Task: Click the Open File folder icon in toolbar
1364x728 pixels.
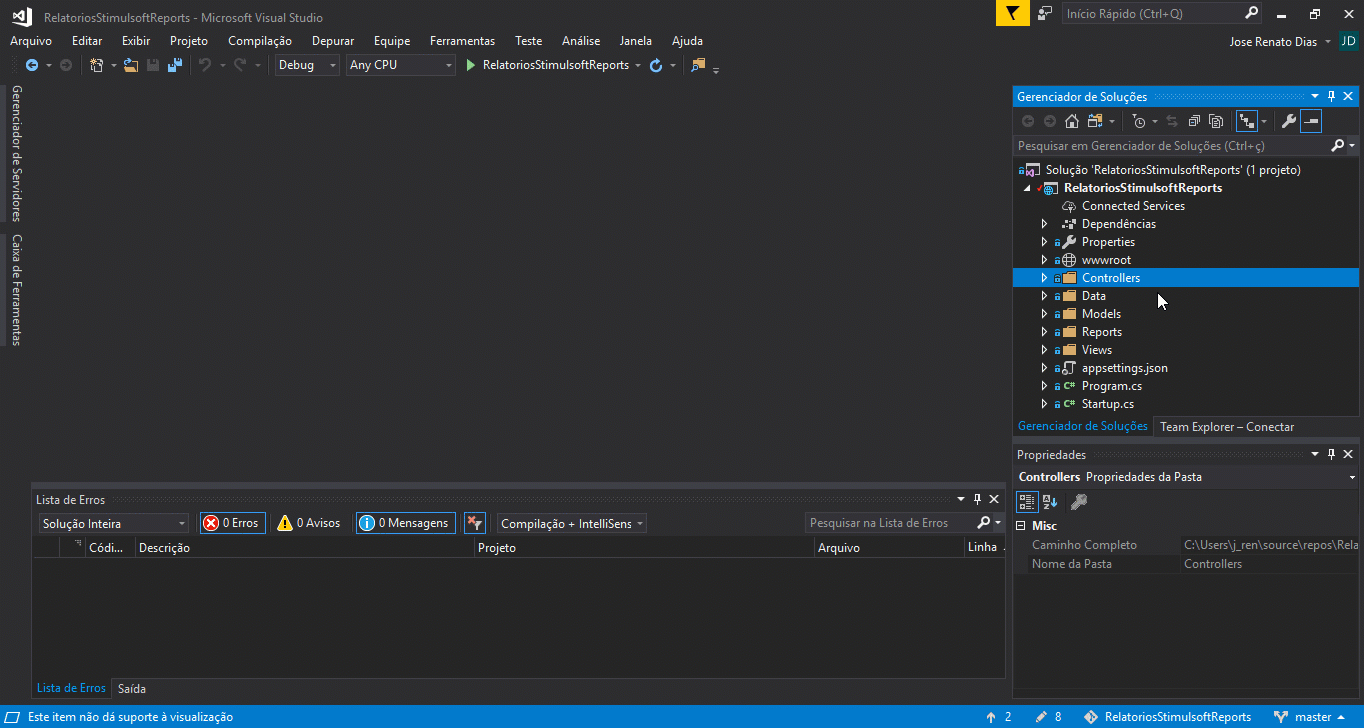Action: point(131,65)
